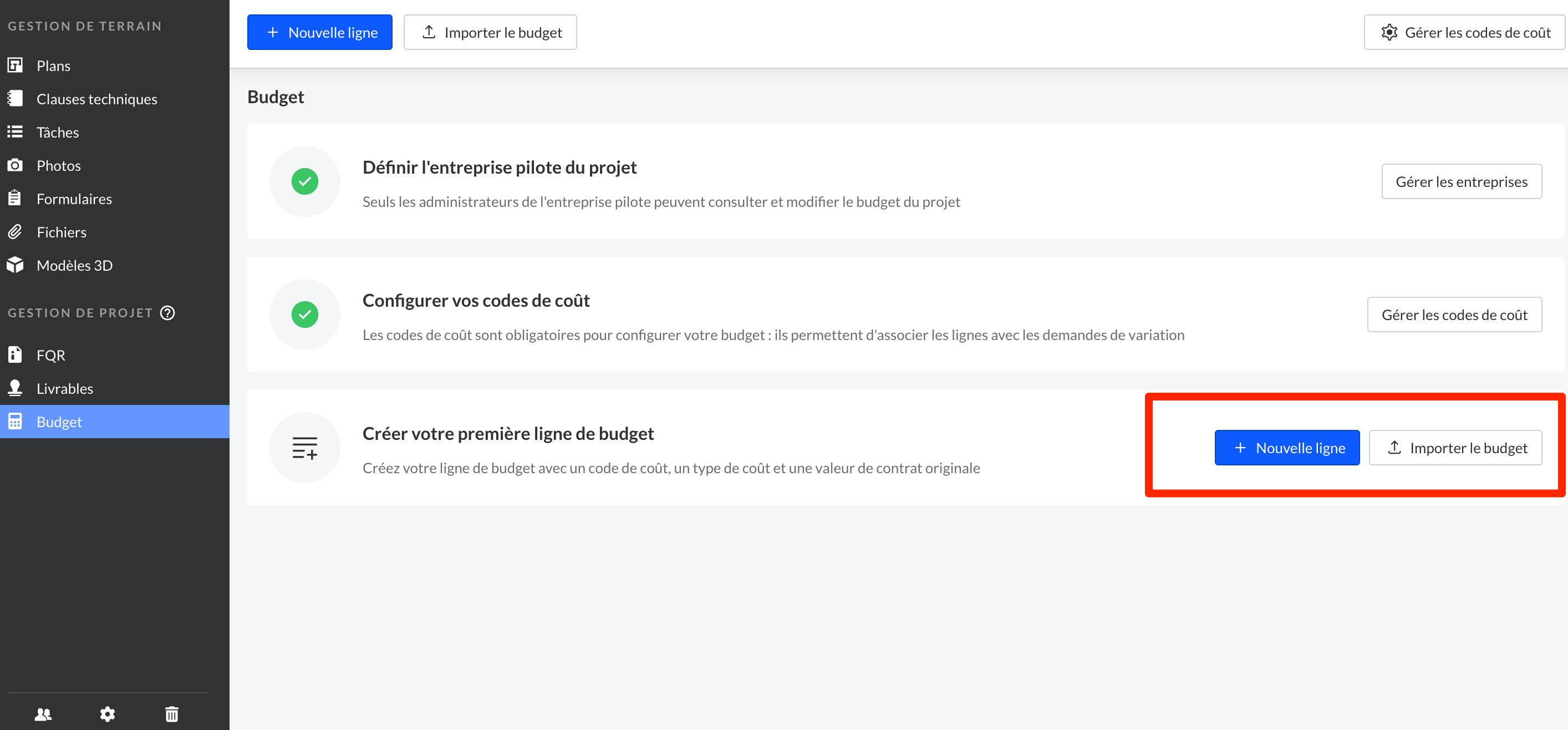
Task: Open Formulaires section
Action: tap(74, 199)
